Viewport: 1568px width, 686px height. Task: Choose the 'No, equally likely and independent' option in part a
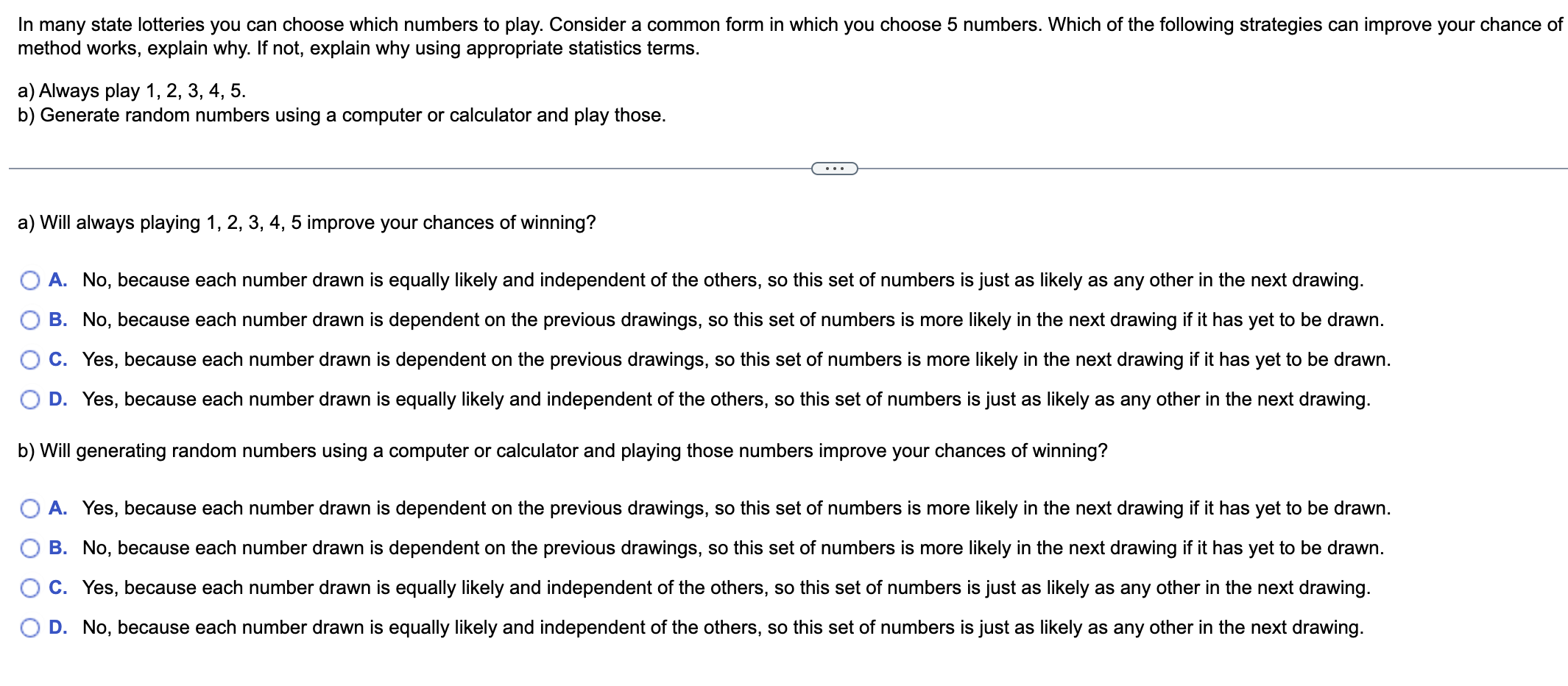[x=29, y=280]
